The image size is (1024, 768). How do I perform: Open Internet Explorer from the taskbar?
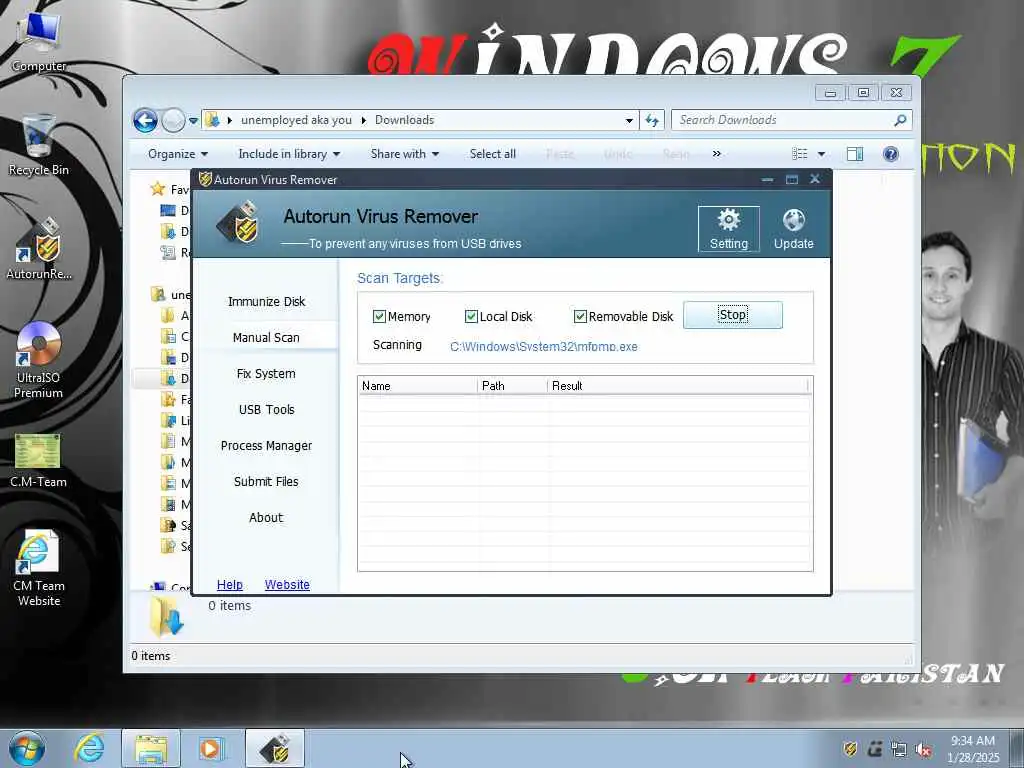89,748
